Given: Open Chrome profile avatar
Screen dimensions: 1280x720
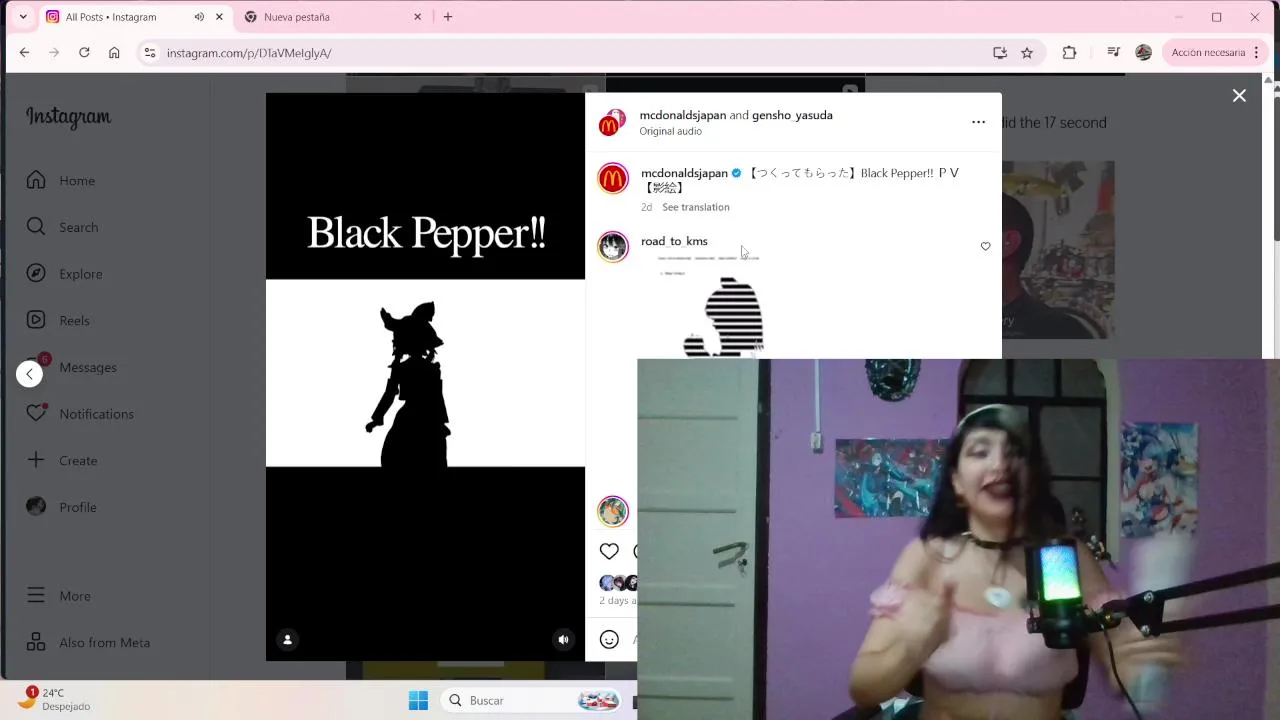Looking at the screenshot, I should click(1144, 53).
